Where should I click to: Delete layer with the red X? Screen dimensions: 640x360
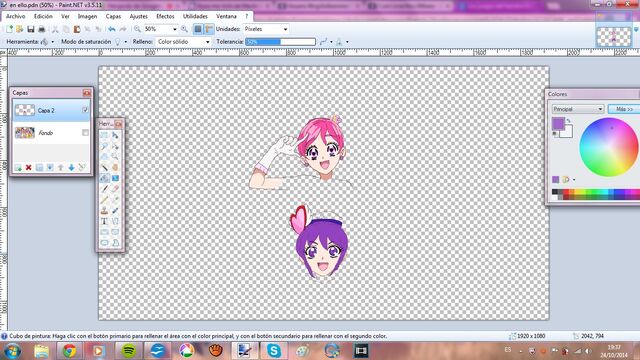[29, 167]
